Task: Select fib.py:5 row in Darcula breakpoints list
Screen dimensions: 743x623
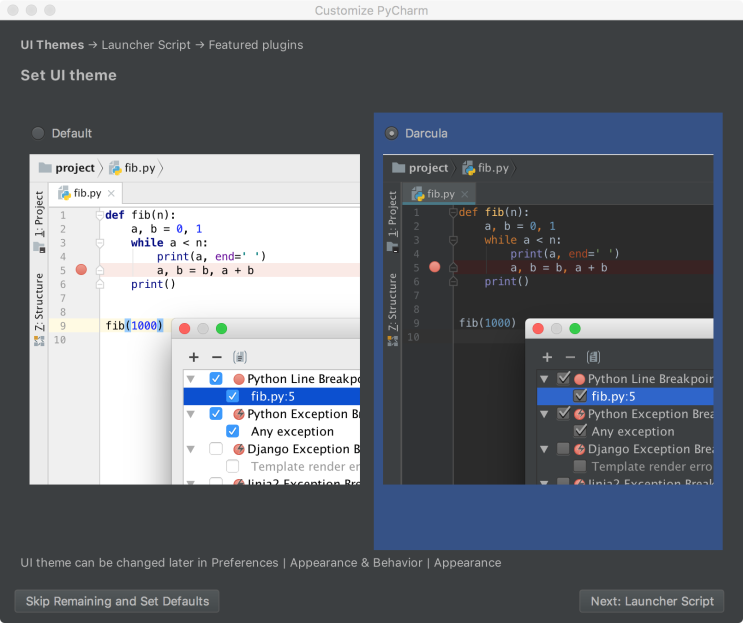Action: click(x=625, y=396)
